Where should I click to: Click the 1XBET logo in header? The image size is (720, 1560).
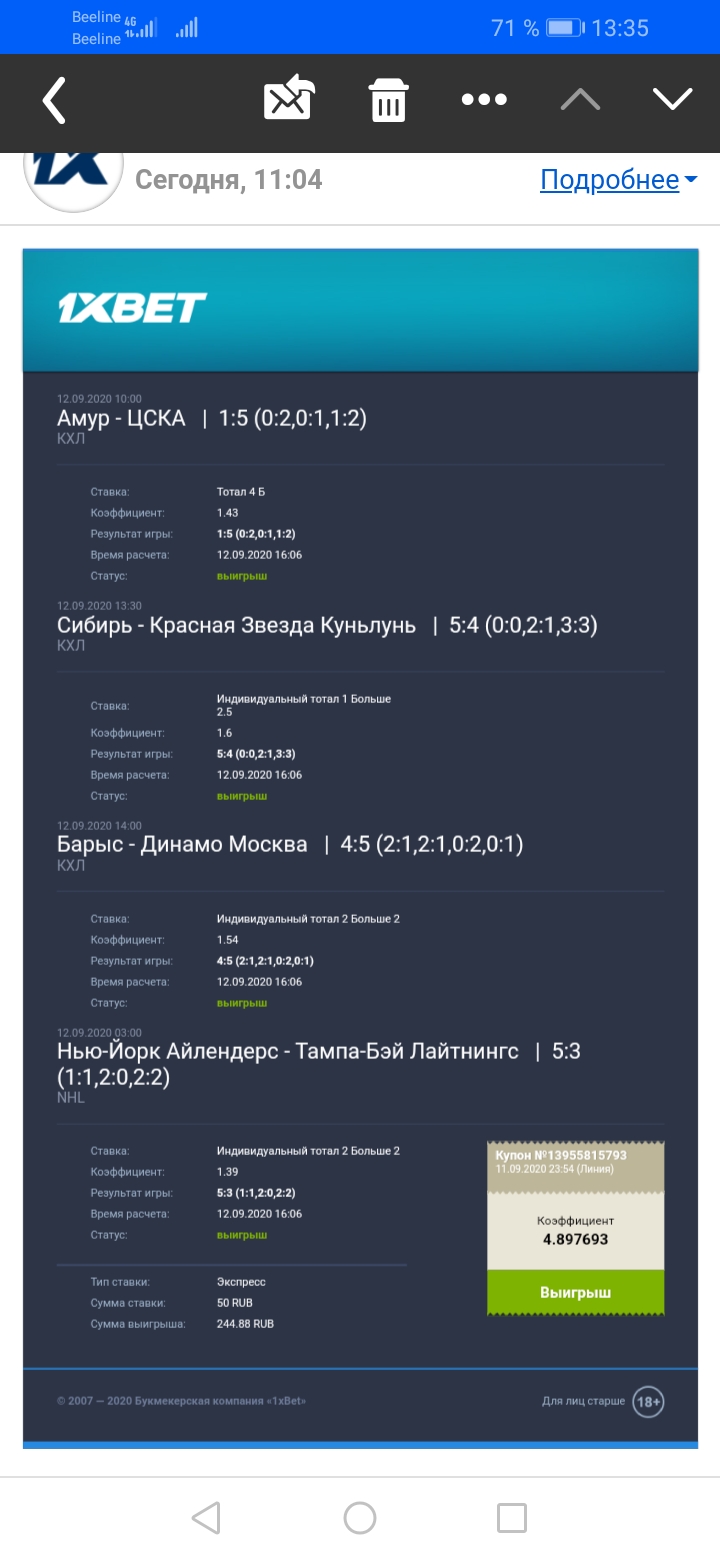pyautogui.click(x=132, y=308)
